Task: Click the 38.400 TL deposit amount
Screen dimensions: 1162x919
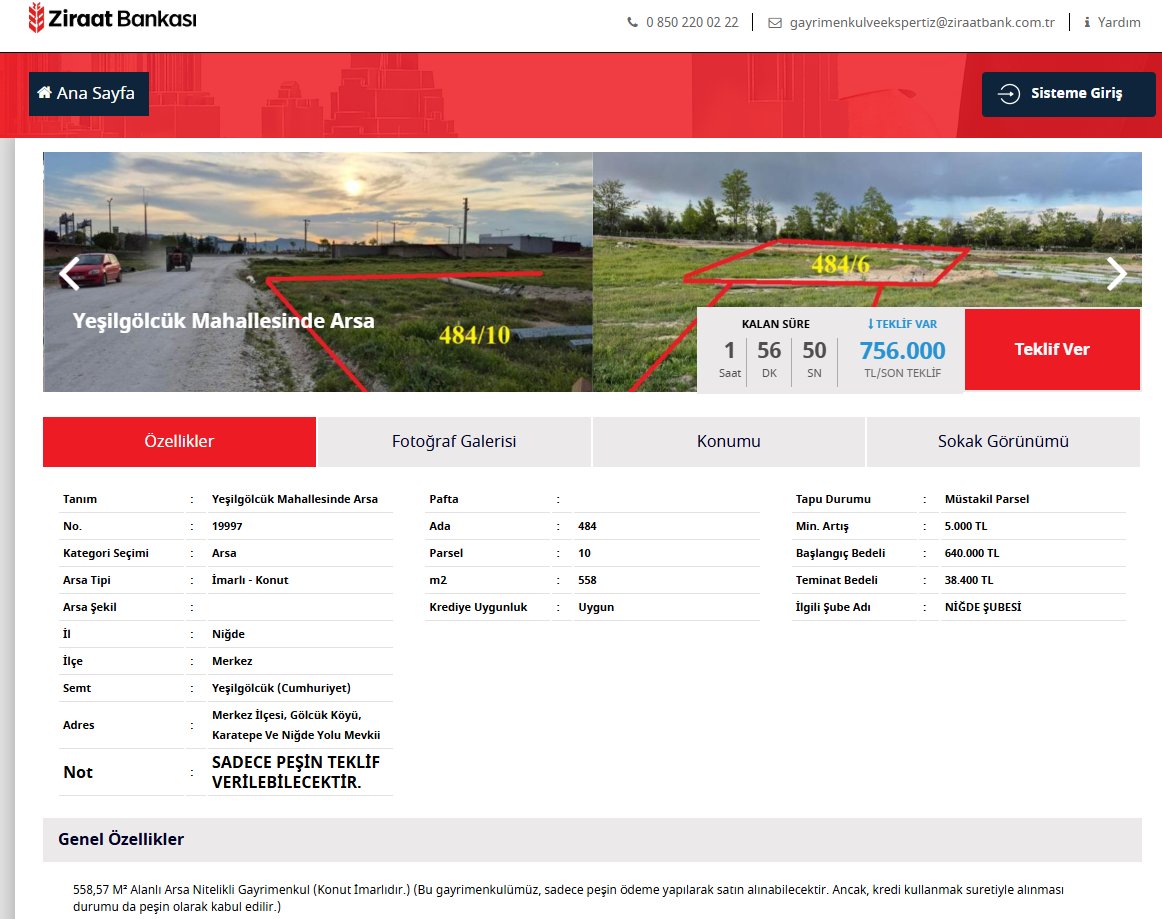Action: click(969, 580)
